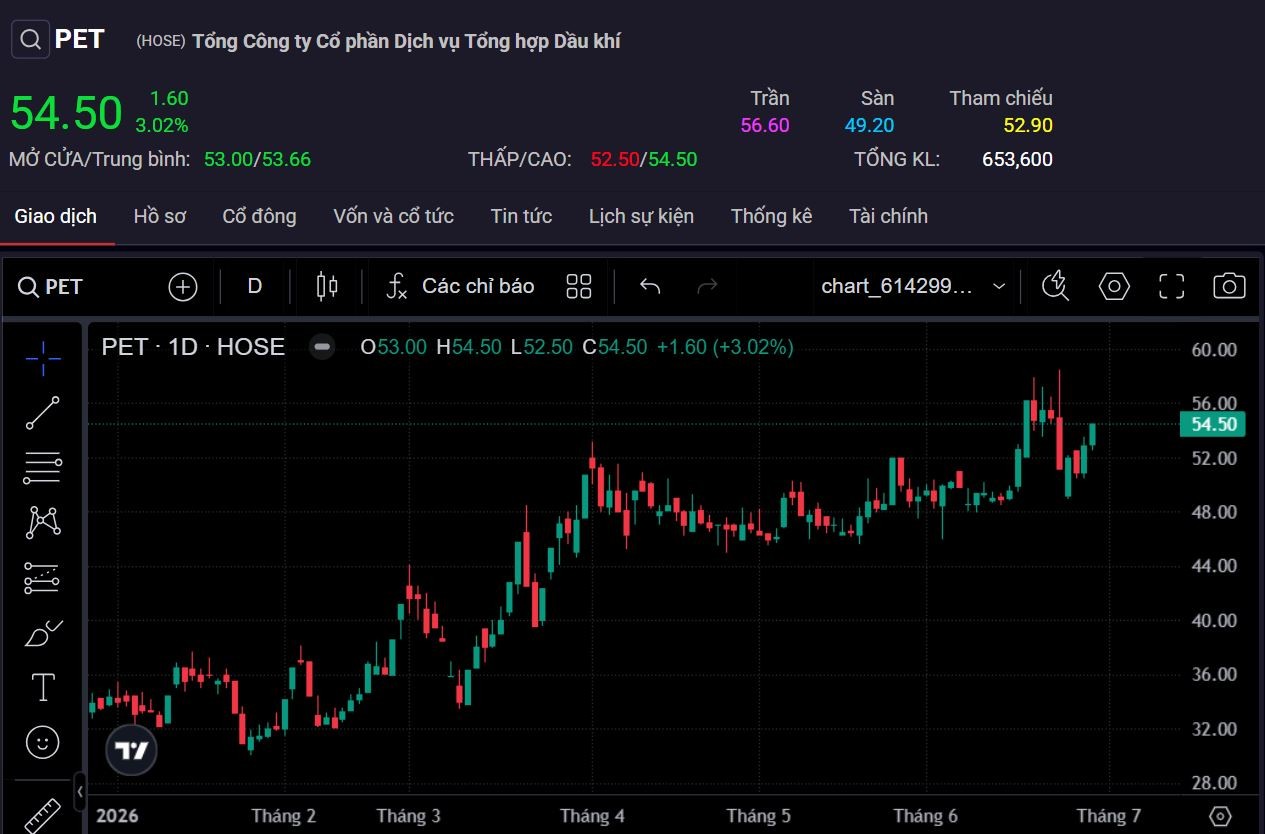Click the 60.00 level on price axis
This screenshot has height=834, width=1265.
pyautogui.click(x=1214, y=350)
